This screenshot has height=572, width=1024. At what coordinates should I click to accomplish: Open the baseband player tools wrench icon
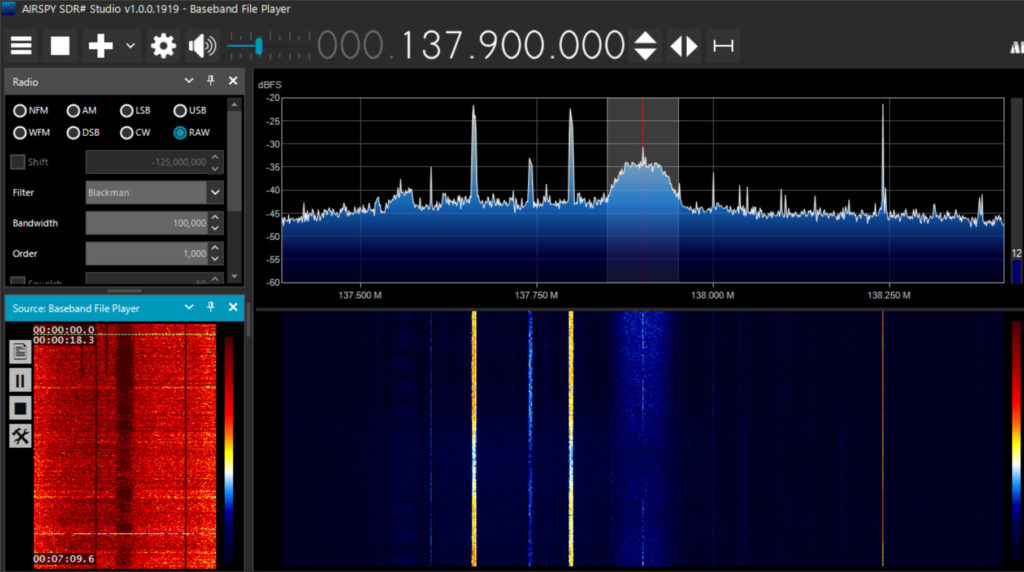click(20, 436)
